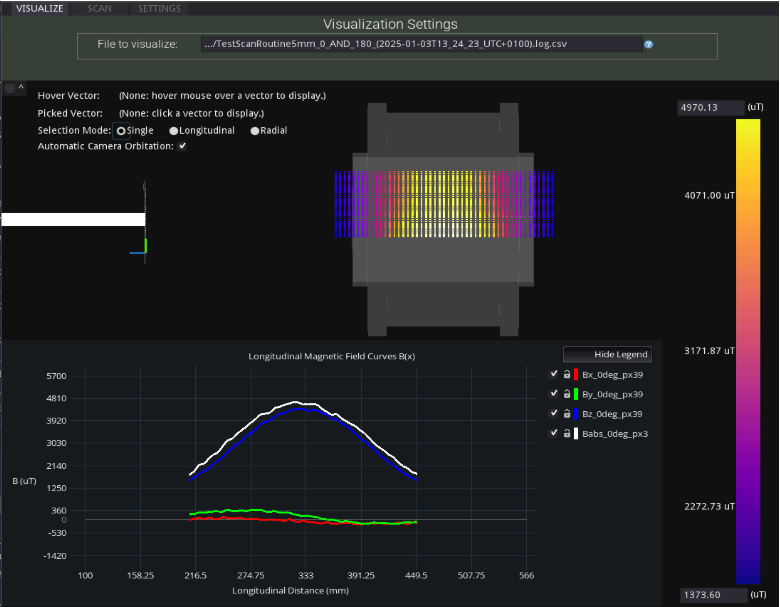
Task: Hide the Babs_0deg_px3 curve via checkbox
Action: [555, 433]
